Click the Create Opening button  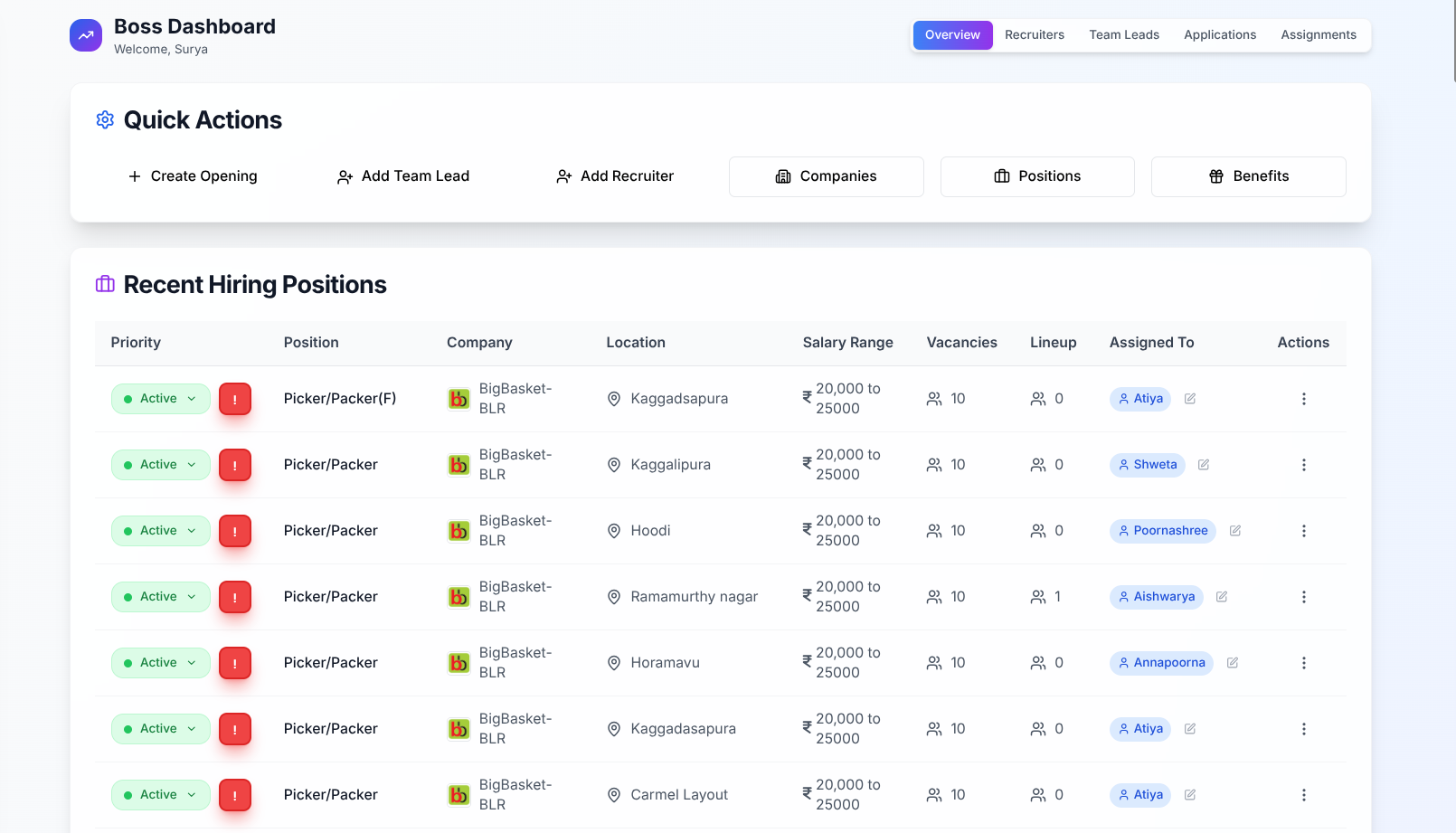(x=193, y=176)
